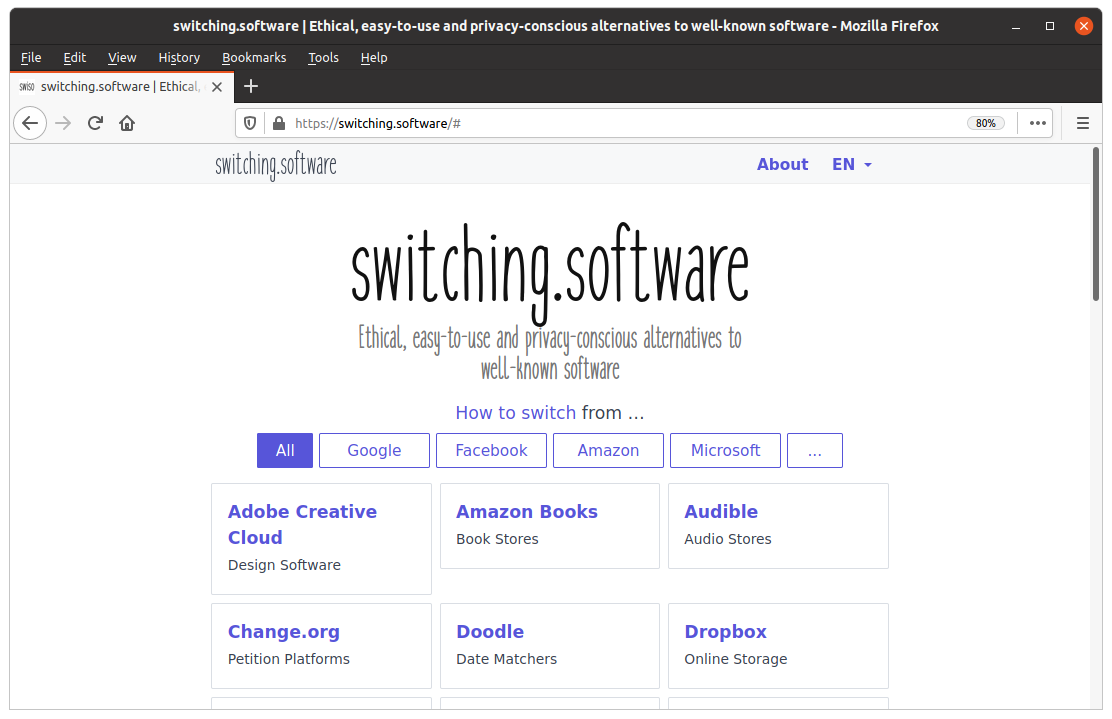Open the About page

(x=782, y=164)
